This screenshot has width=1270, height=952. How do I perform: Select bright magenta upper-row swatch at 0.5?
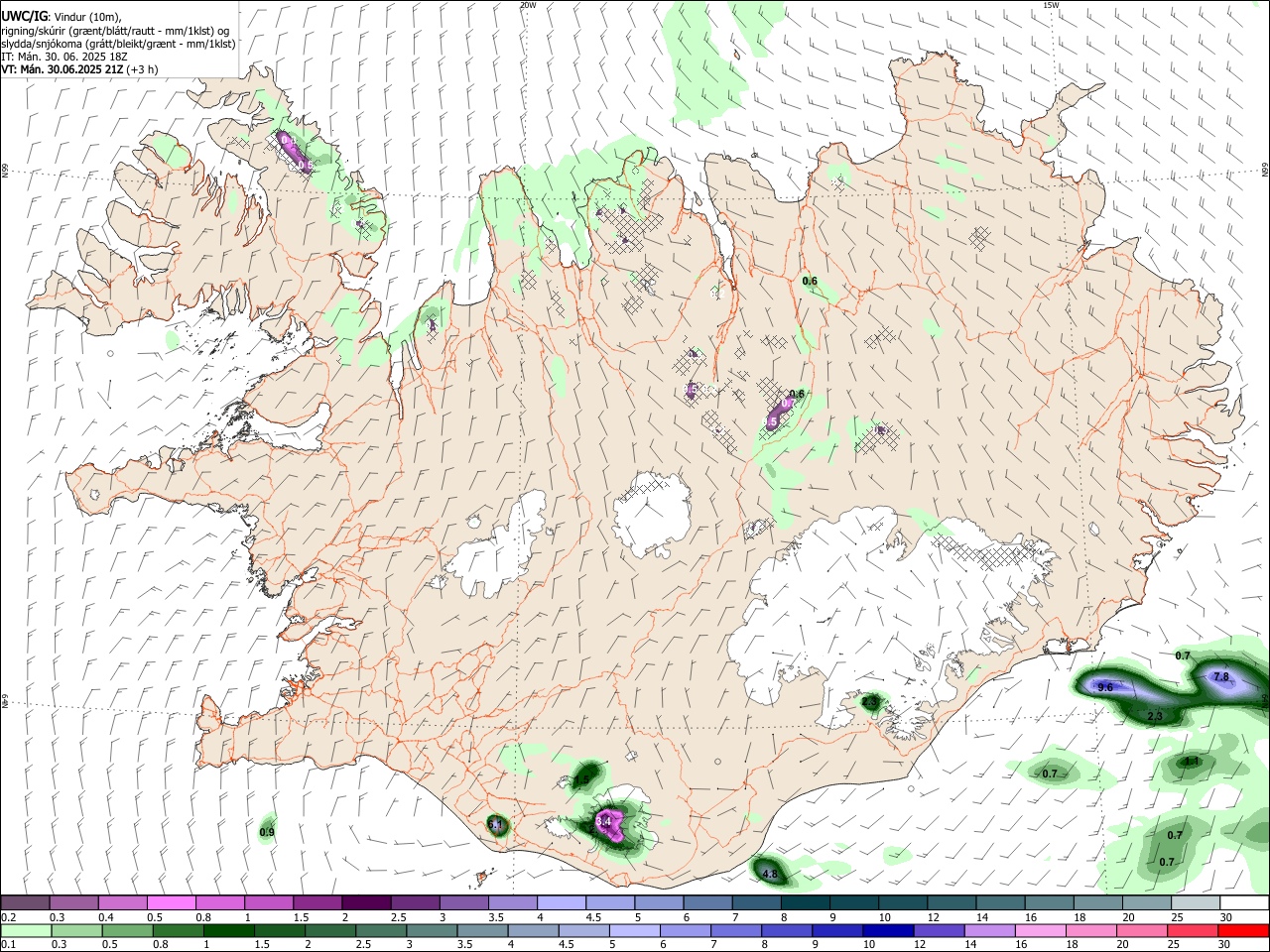[172, 902]
